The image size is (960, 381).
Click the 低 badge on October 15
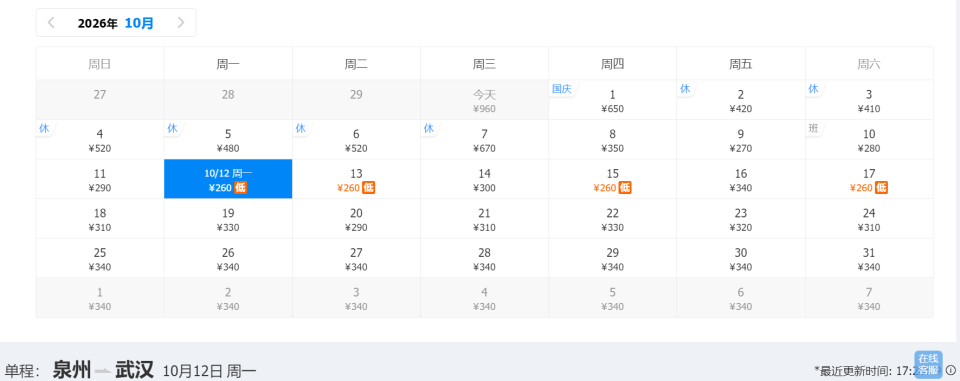click(x=624, y=188)
